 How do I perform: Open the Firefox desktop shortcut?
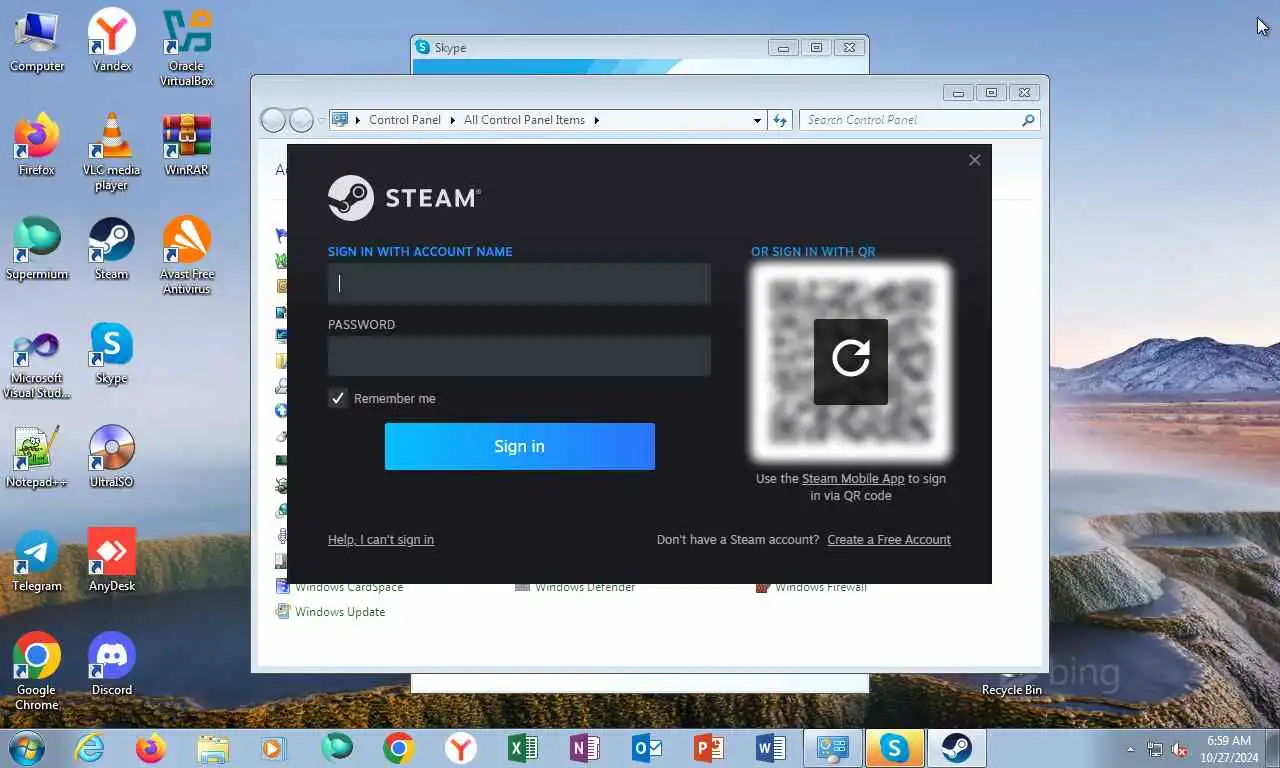tap(37, 145)
